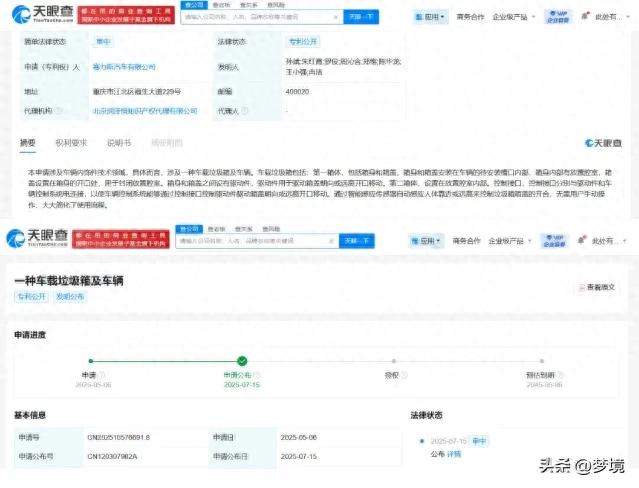Click the 申请 start dot on progress timeline
This screenshot has height=488, width=639.
[91, 361]
